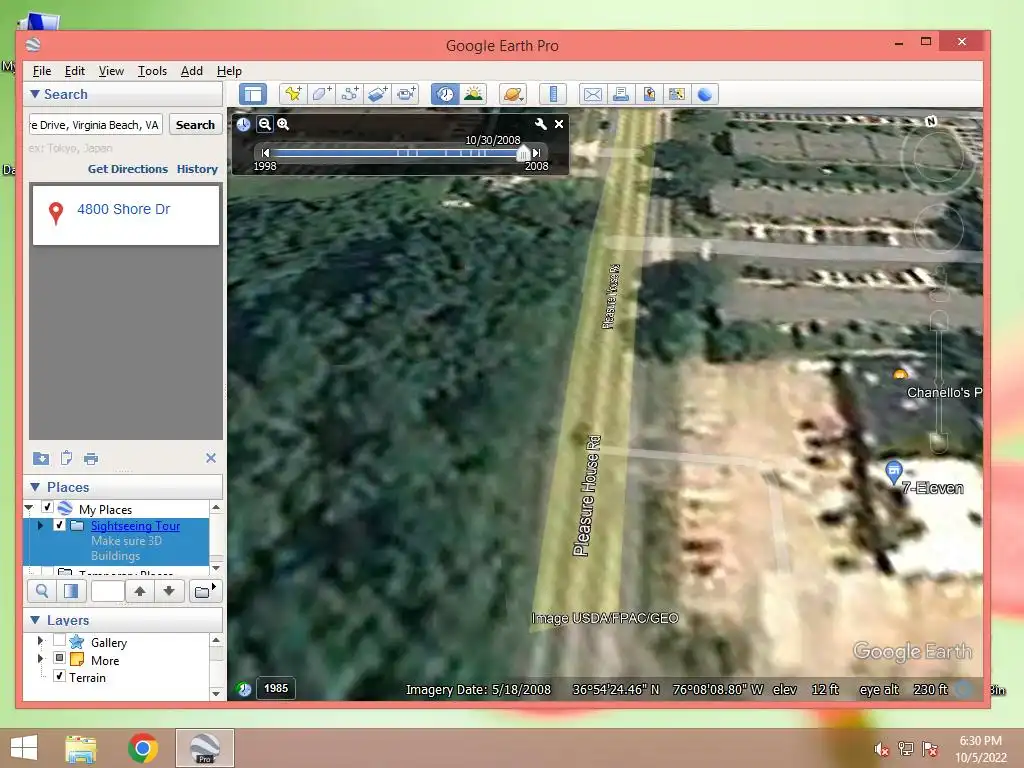This screenshot has height=768, width=1024.
Task: Expand the More layer node
Action: 40,659
